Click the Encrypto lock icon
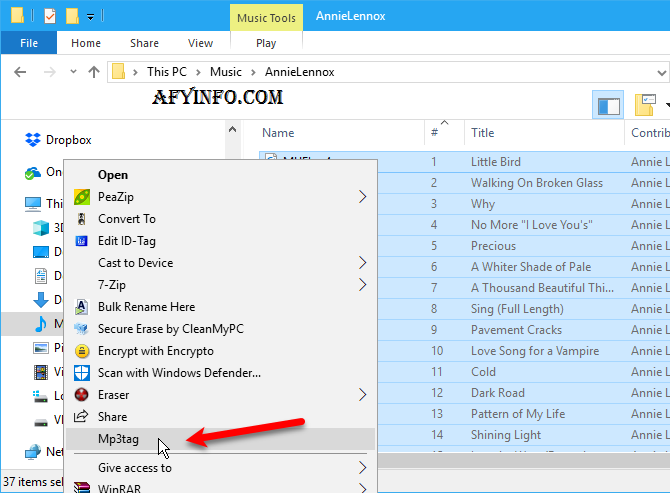The width and height of the screenshot is (670, 493). click(x=82, y=351)
